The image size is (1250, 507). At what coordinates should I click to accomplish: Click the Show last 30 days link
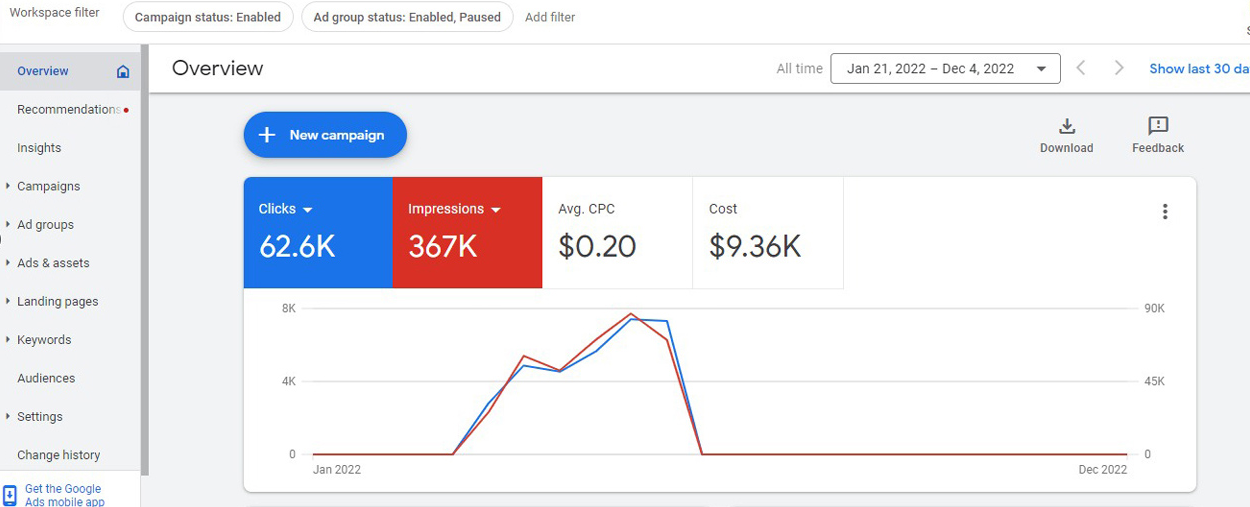(1198, 68)
